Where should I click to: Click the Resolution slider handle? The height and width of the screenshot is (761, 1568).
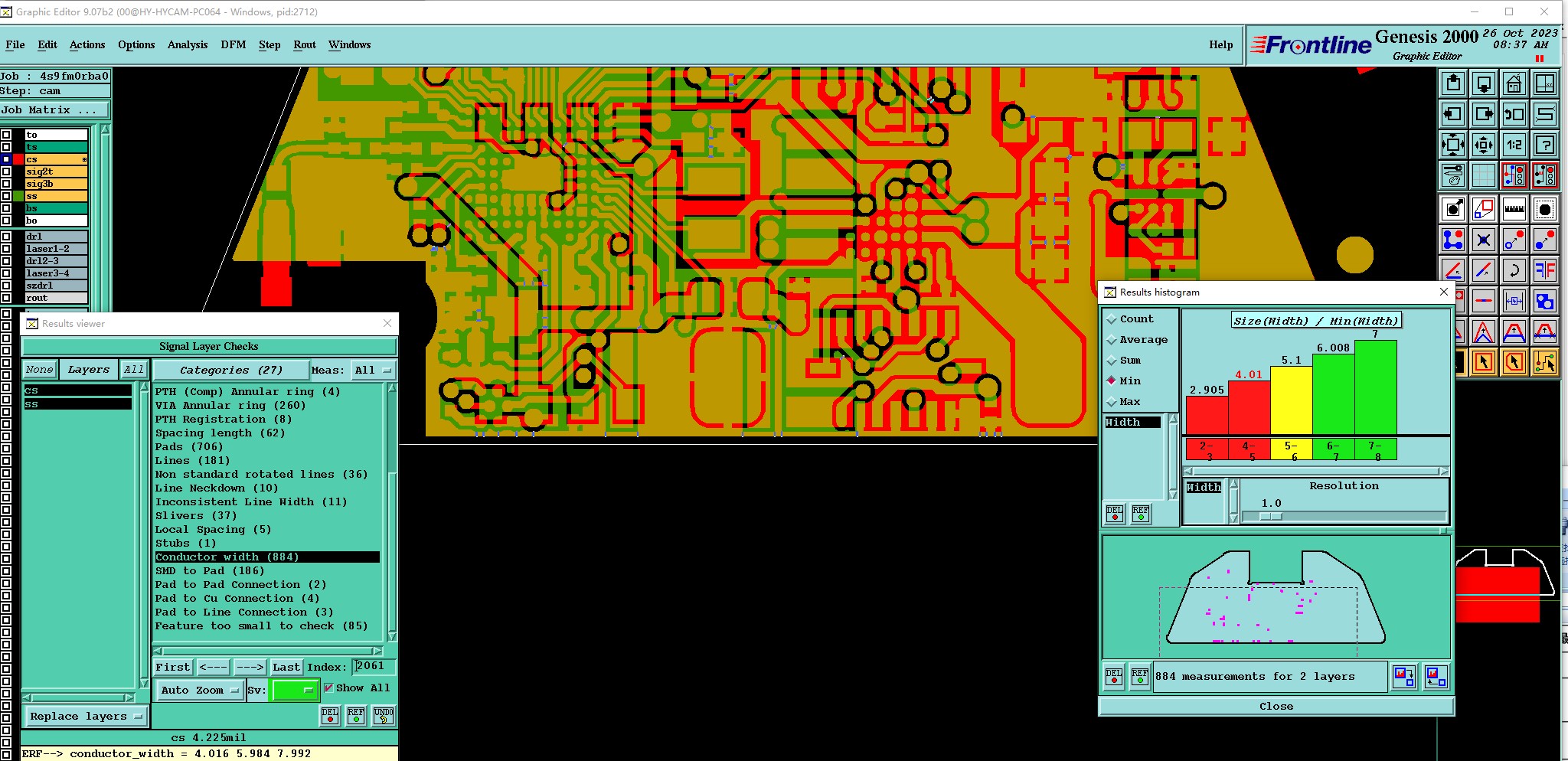pyautogui.click(x=1270, y=517)
